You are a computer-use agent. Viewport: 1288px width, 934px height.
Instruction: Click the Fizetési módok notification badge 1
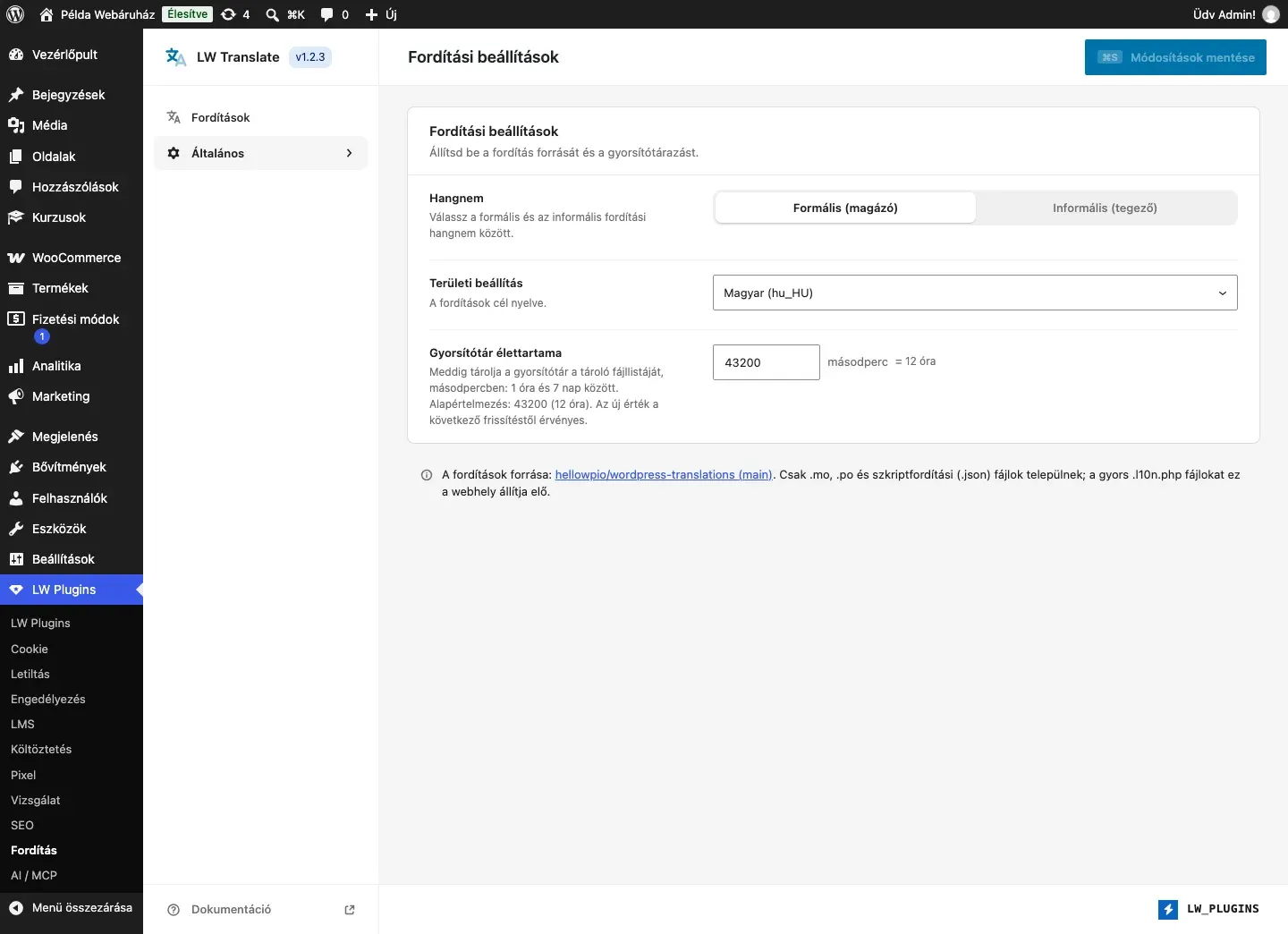pos(42,336)
